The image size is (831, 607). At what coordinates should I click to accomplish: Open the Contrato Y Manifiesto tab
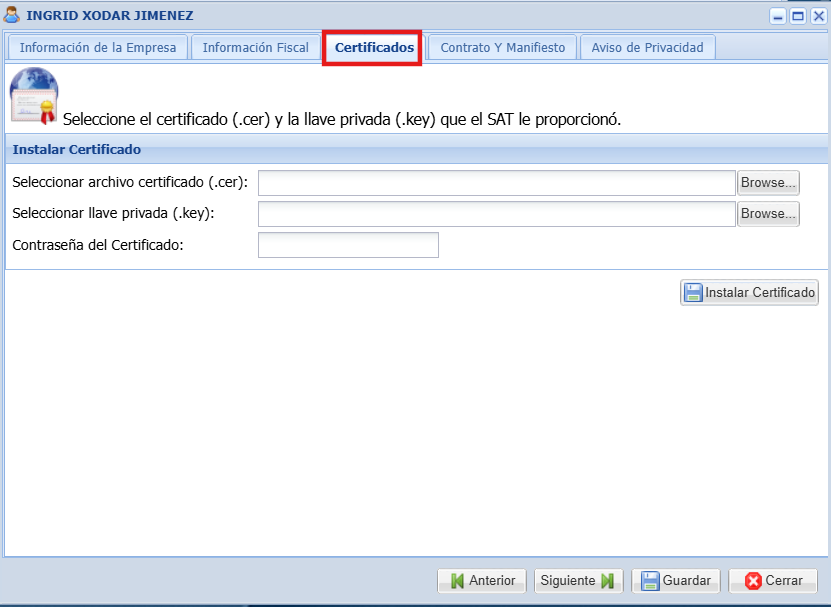503,48
